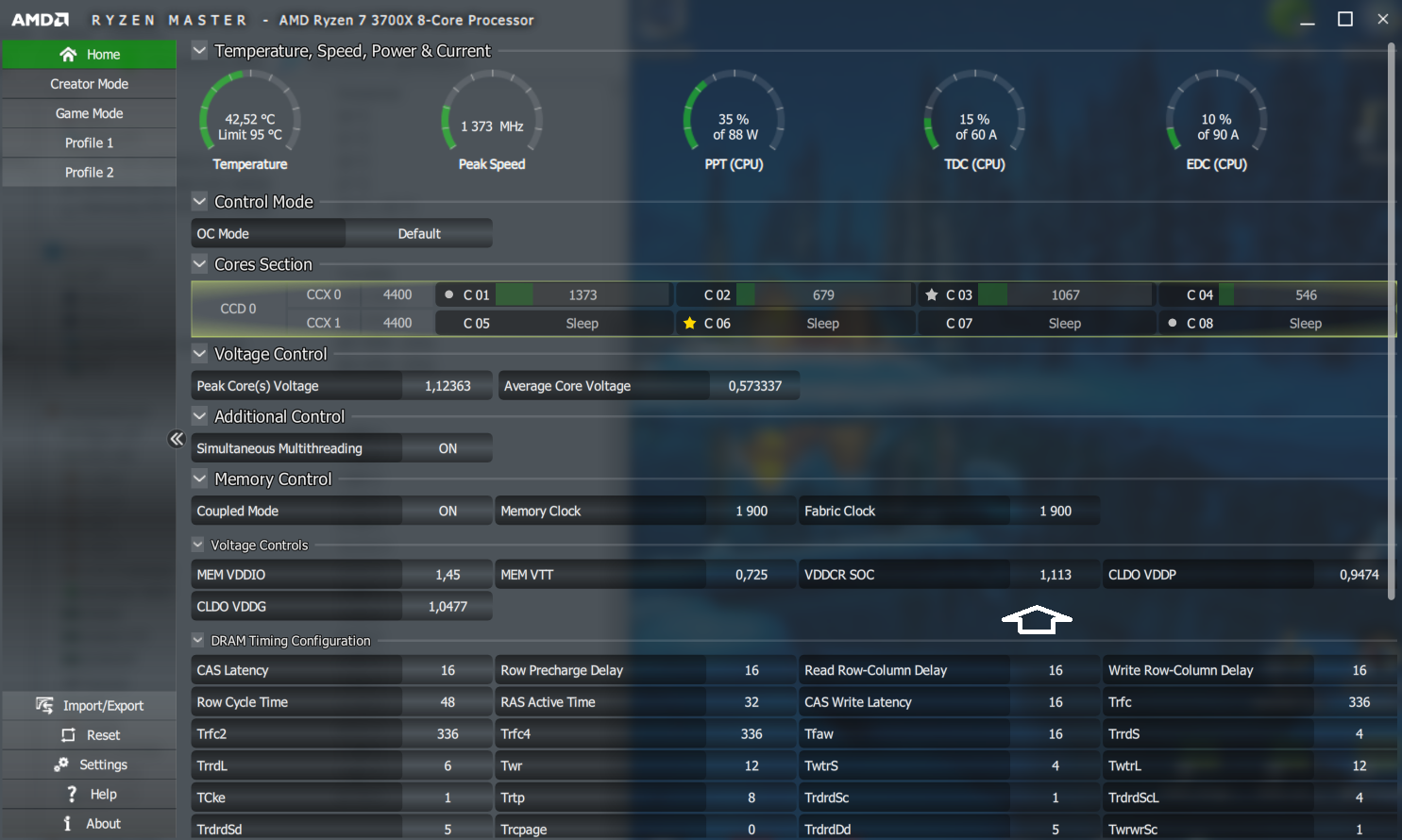Click the Import/Export icon in the sidebar
Image resolution: width=1402 pixels, height=840 pixels.
click(x=44, y=705)
